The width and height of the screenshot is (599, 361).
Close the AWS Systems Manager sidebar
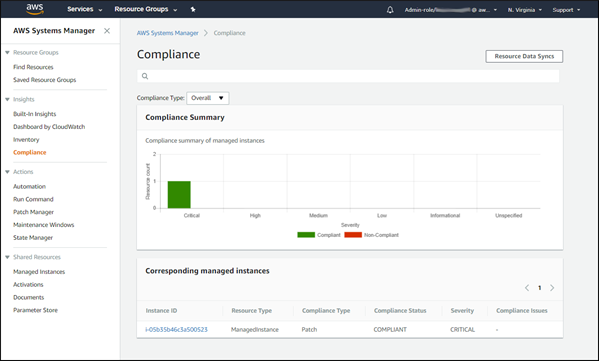point(107,31)
